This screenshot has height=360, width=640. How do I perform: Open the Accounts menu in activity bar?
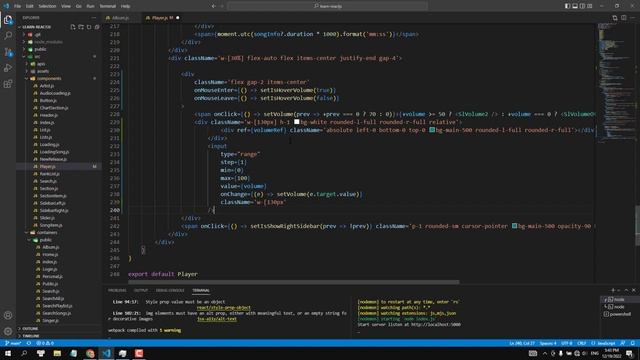point(8,315)
